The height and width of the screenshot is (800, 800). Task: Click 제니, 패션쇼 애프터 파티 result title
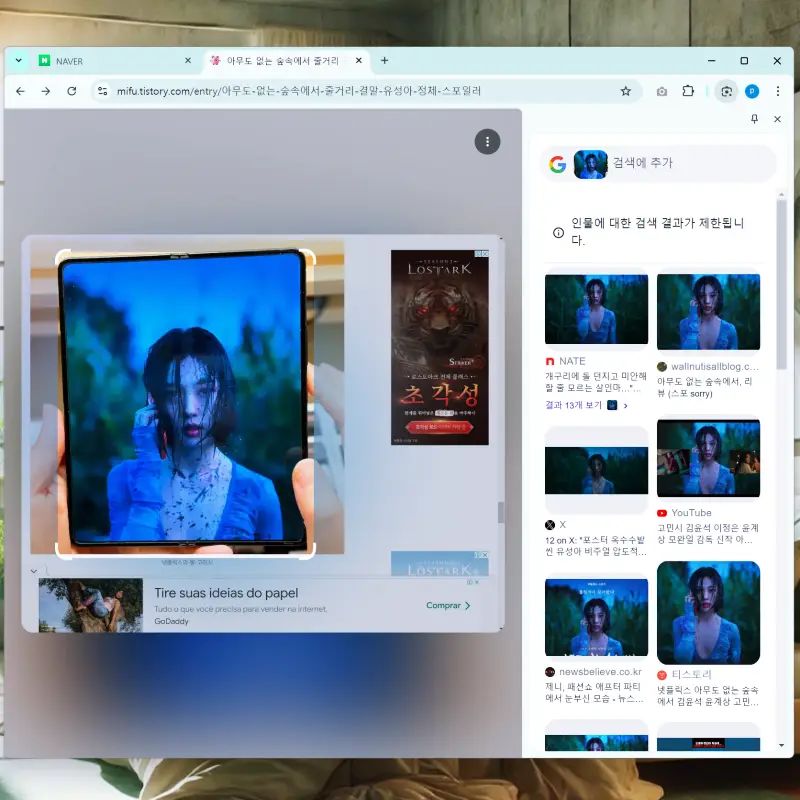tap(594, 693)
